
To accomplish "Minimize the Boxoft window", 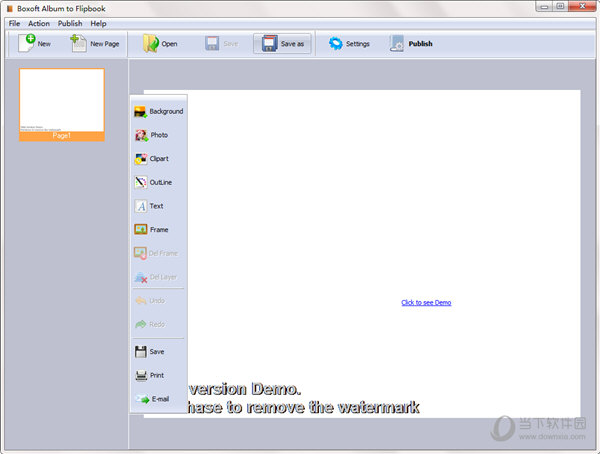I will (x=544, y=7).
